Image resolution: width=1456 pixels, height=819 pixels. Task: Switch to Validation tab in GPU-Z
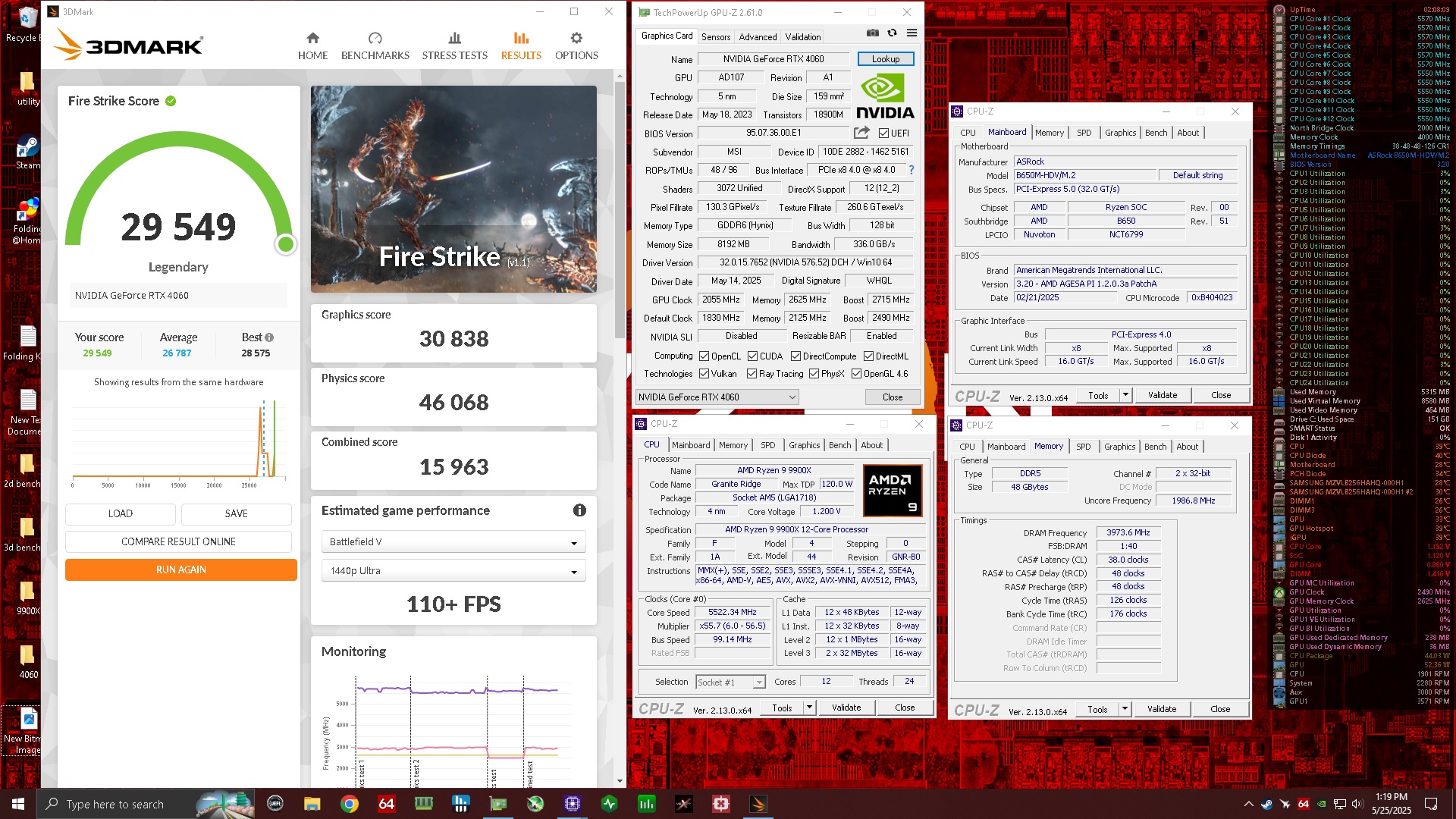pyautogui.click(x=802, y=36)
